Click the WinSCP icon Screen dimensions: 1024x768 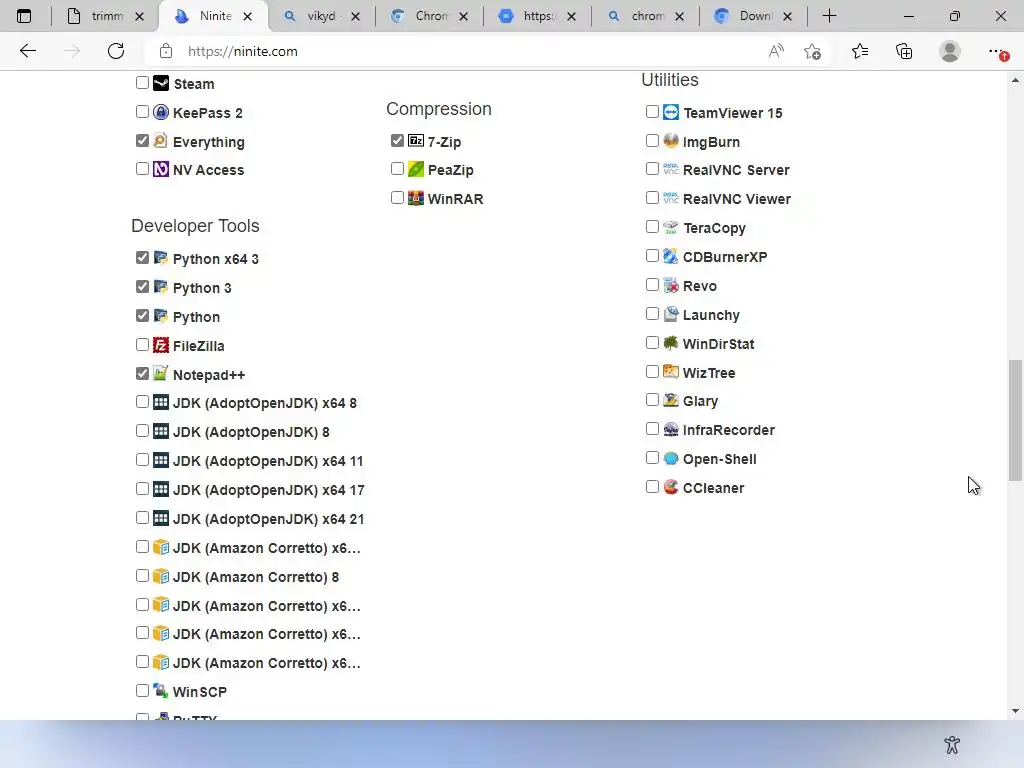161,690
